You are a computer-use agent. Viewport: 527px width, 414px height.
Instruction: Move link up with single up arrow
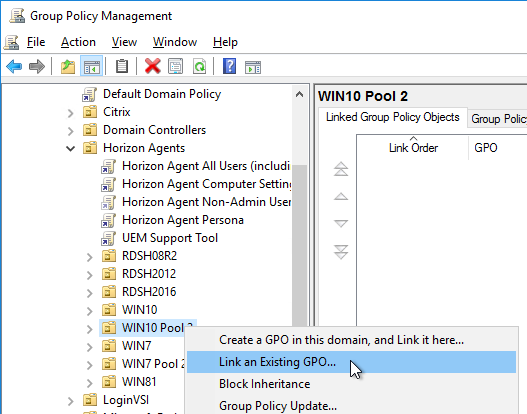pyautogui.click(x=341, y=196)
